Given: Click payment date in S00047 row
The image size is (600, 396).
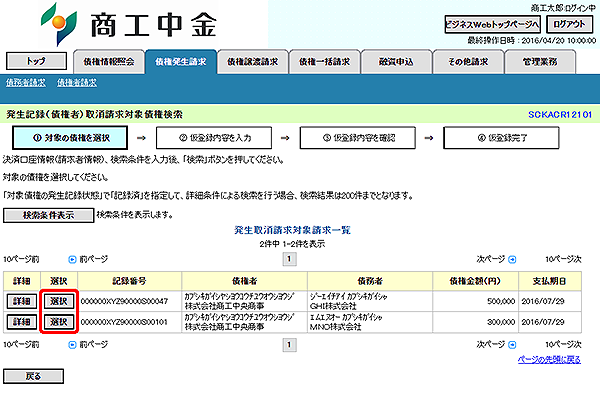Looking at the screenshot, I should click(x=550, y=301).
